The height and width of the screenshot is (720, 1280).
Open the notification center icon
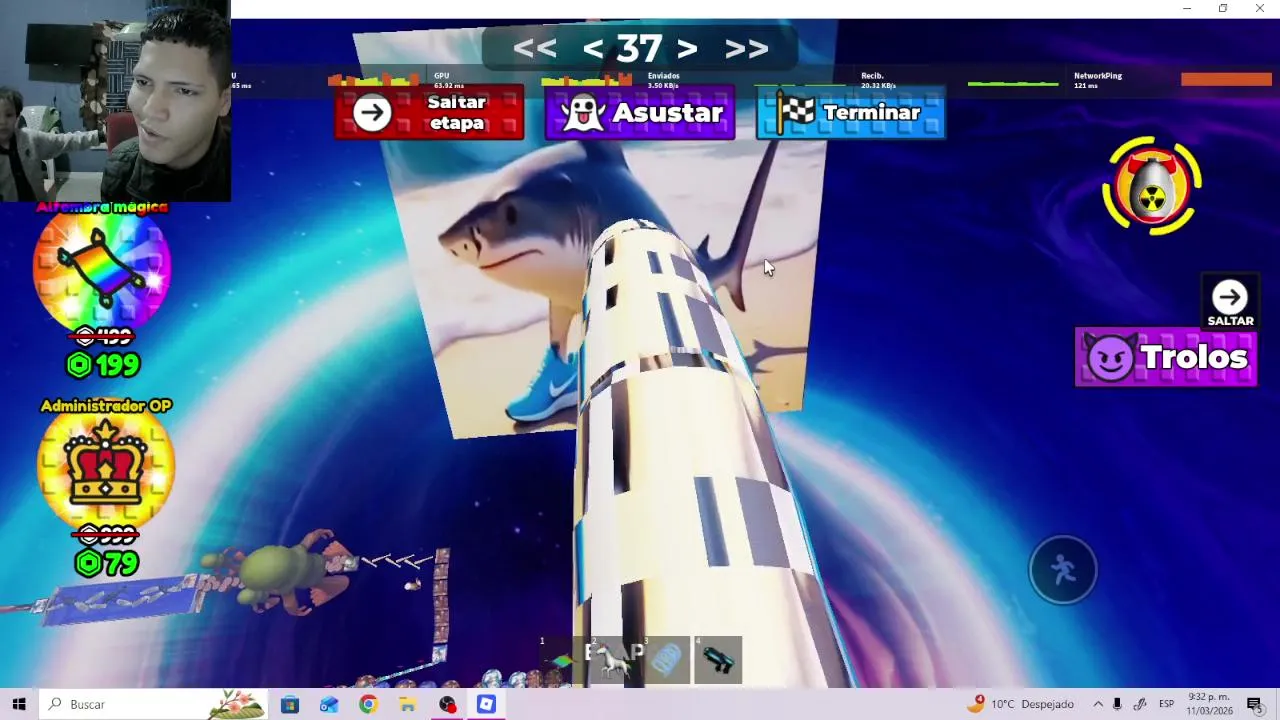(x=1255, y=704)
